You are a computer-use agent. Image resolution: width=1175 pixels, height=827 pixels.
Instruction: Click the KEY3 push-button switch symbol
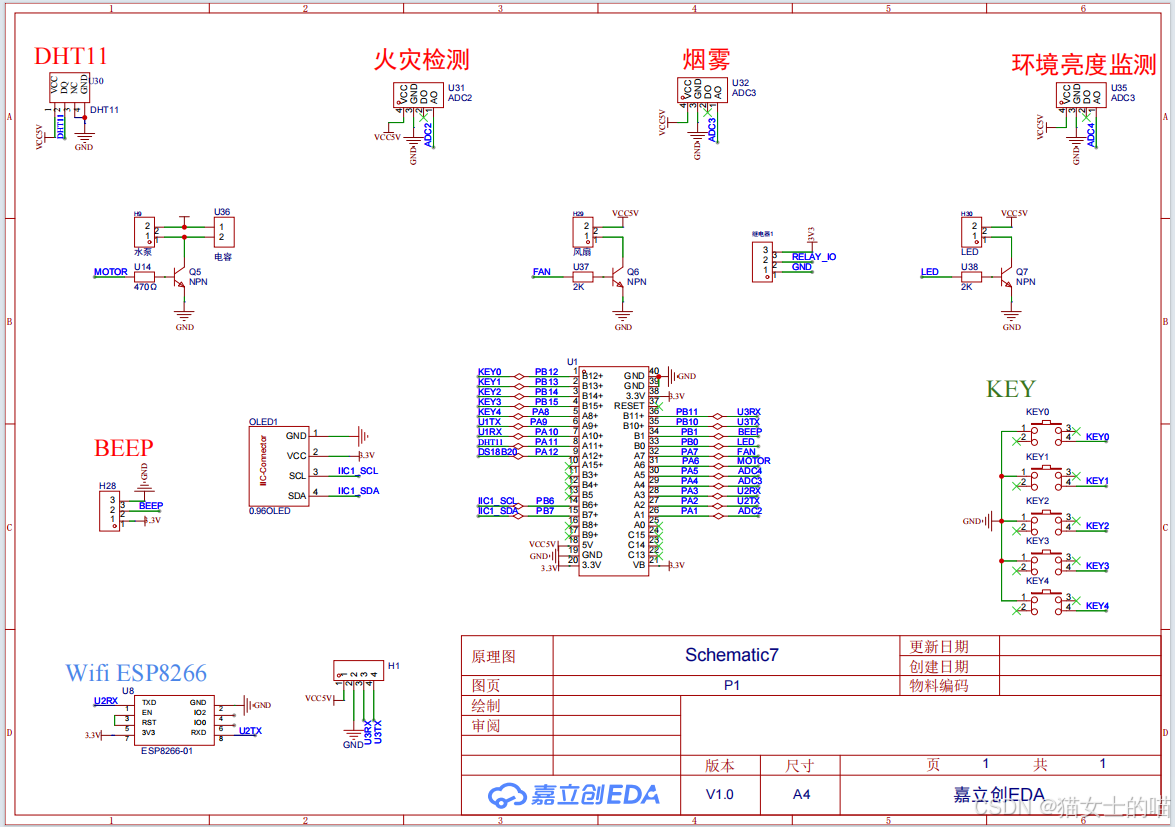[1045, 562]
